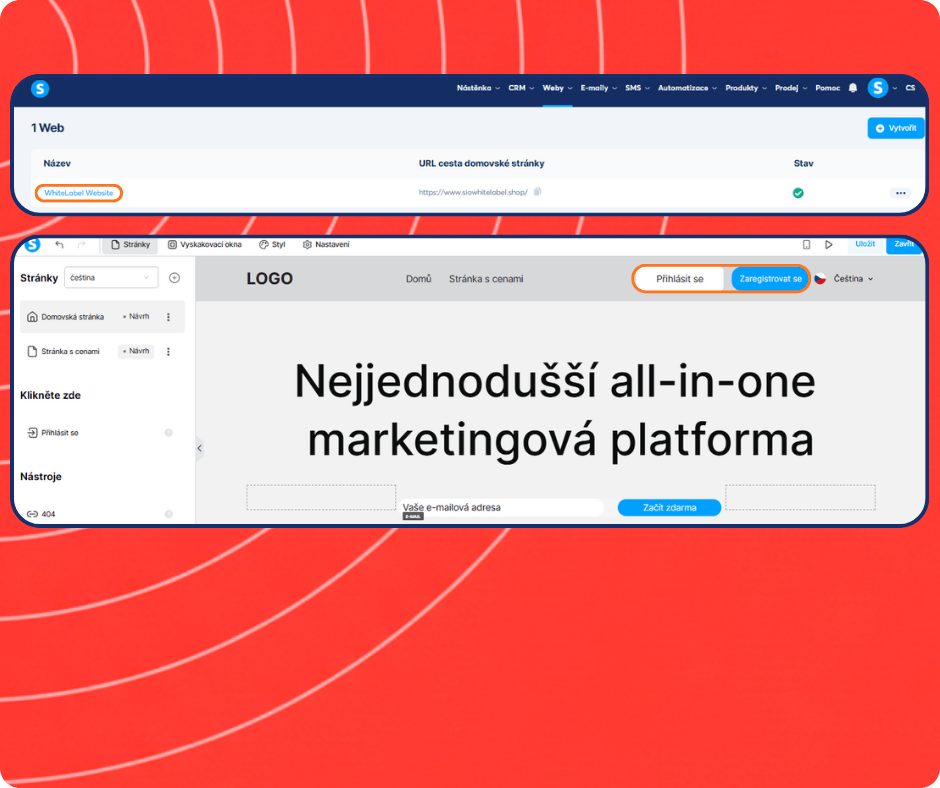The height and width of the screenshot is (788, 940).
Task: Open the Weby menu
Action: [x=557, y=88]
